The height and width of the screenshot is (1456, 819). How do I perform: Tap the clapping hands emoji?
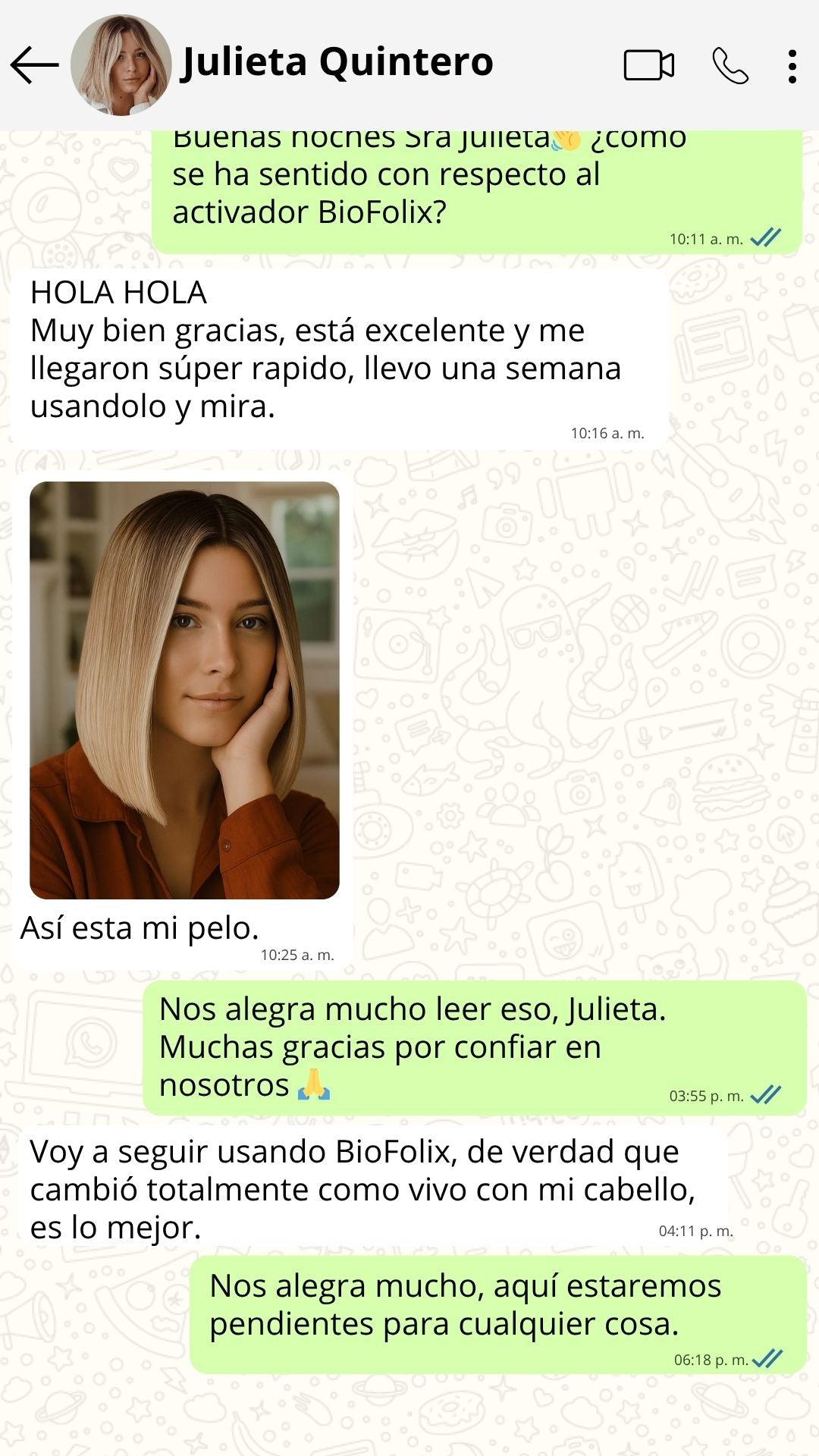[566, 139]
